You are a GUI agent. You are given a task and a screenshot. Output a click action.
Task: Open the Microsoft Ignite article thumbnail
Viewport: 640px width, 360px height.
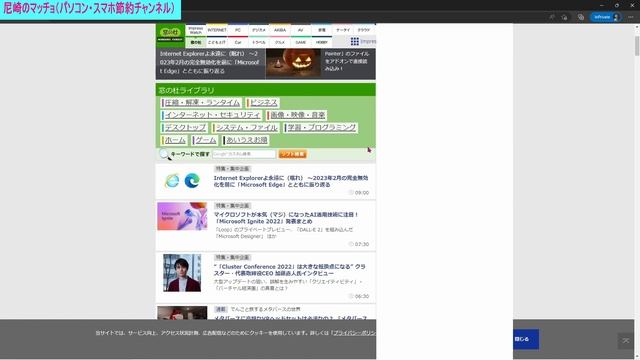[x=182, y=216]
